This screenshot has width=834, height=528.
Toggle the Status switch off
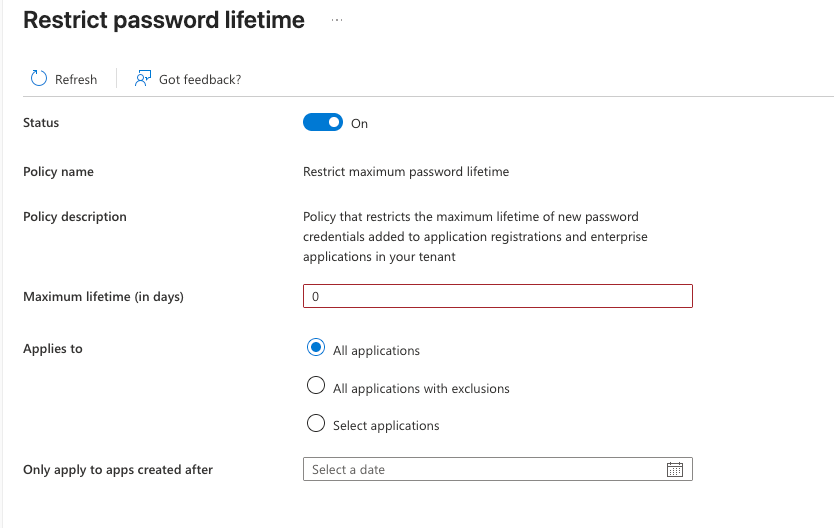[x=323, y=122]
